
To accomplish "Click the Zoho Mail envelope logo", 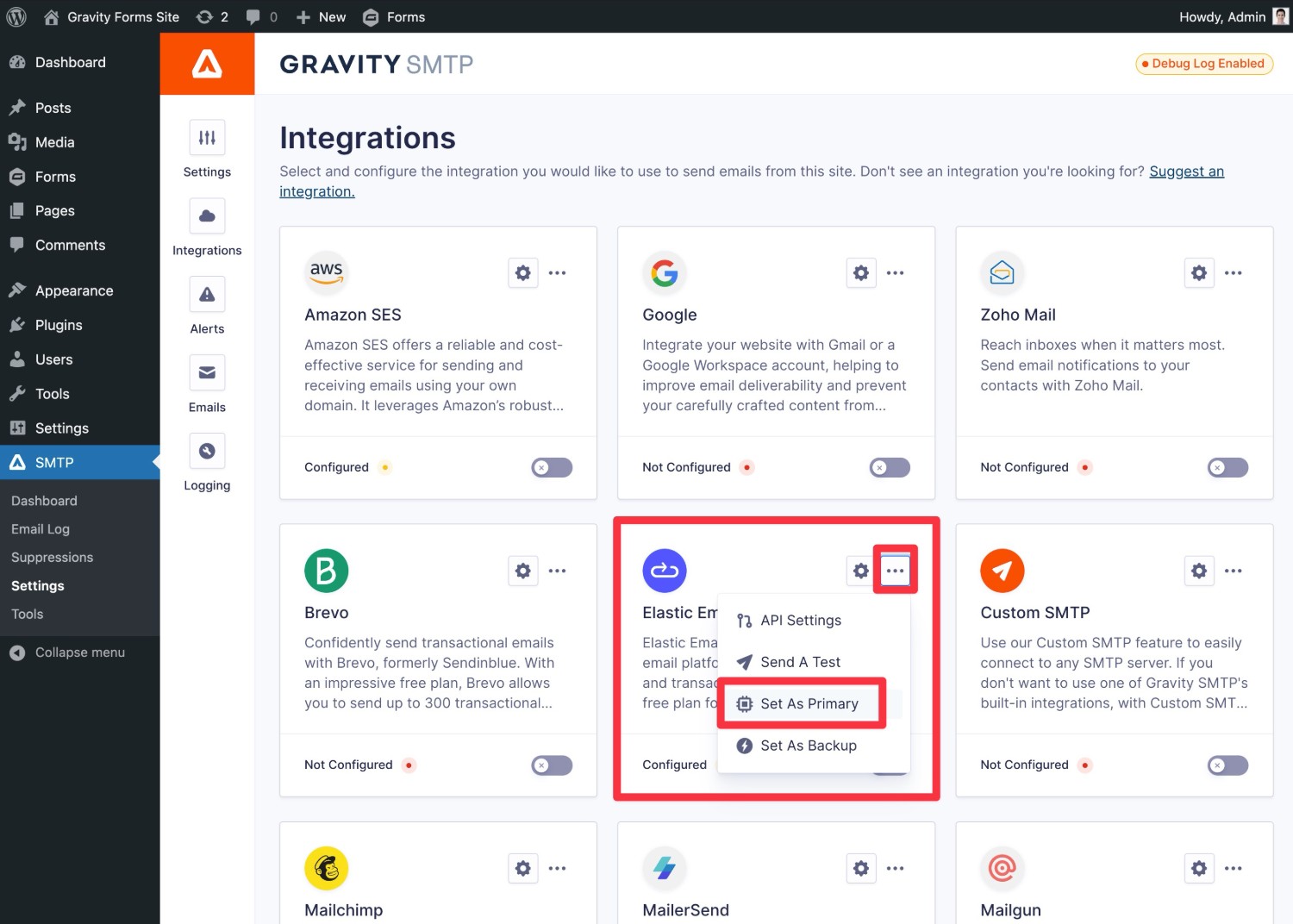I will 1003,272.
